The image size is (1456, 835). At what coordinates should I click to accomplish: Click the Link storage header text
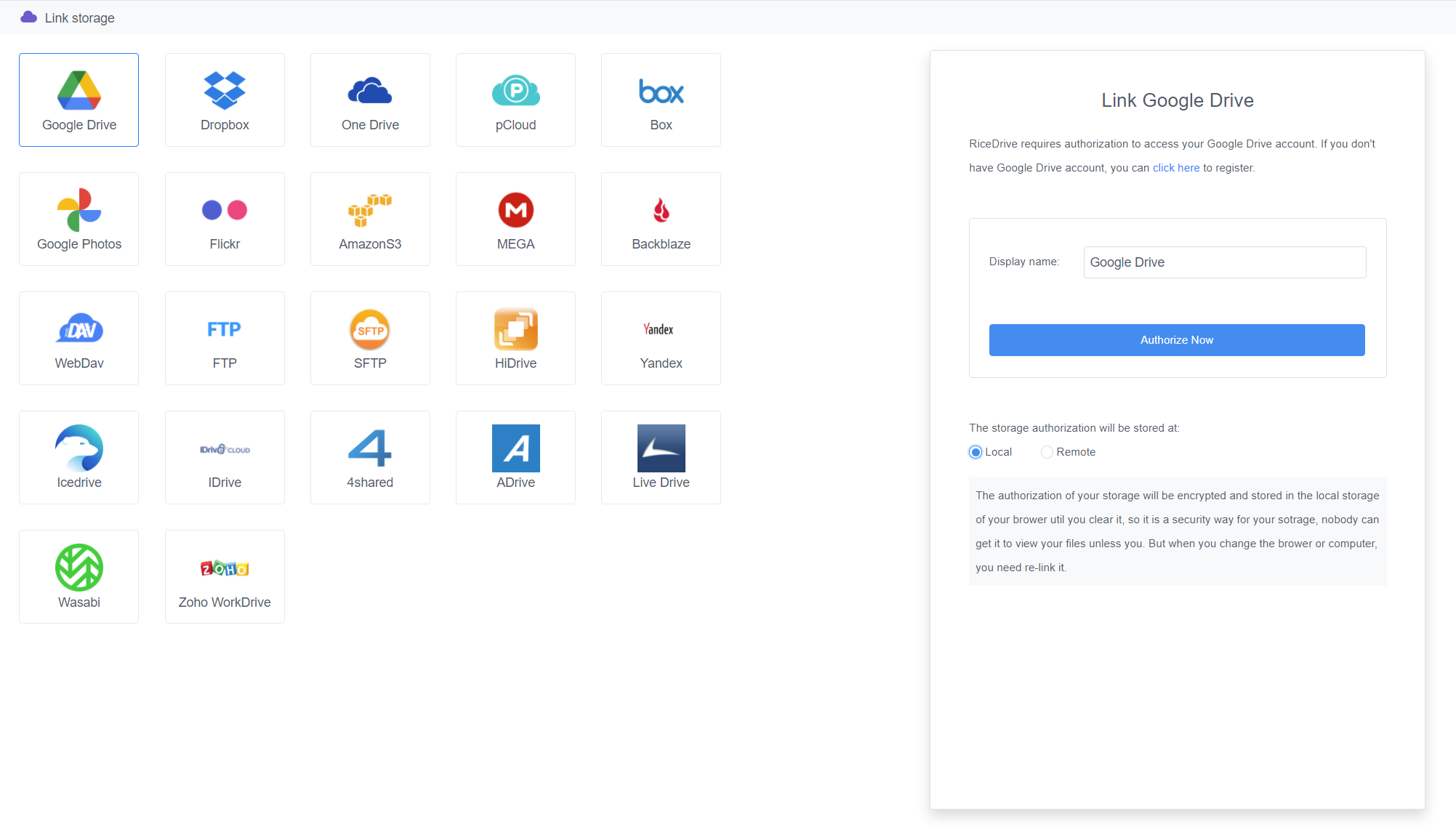point(80,17)
